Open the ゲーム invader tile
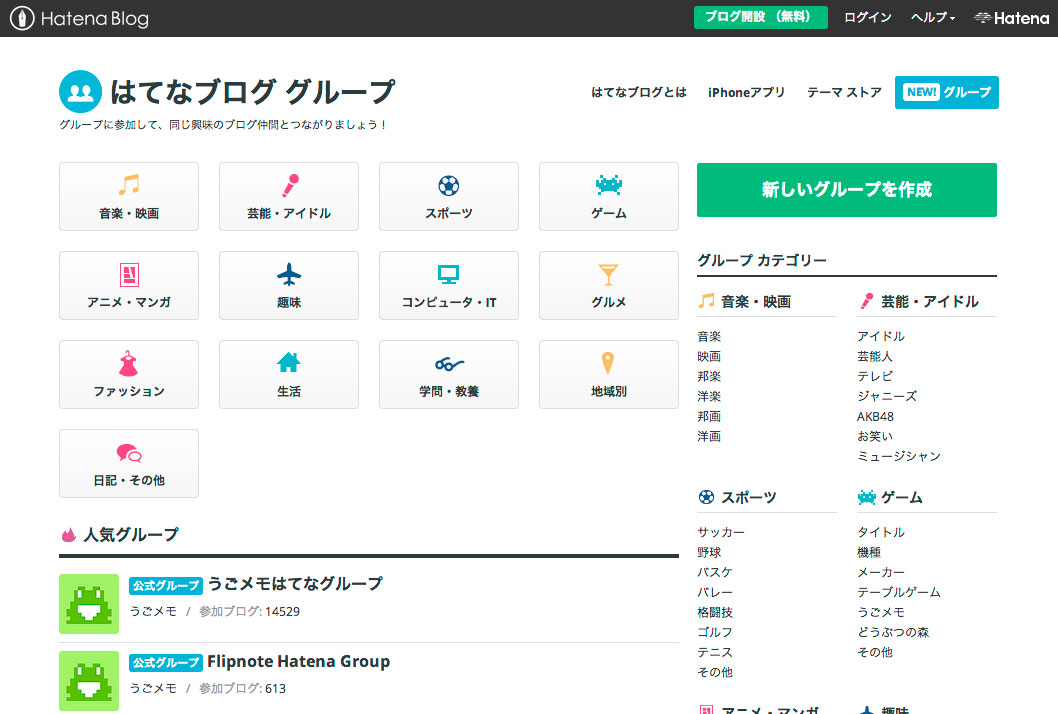 (x=609, y=196)
